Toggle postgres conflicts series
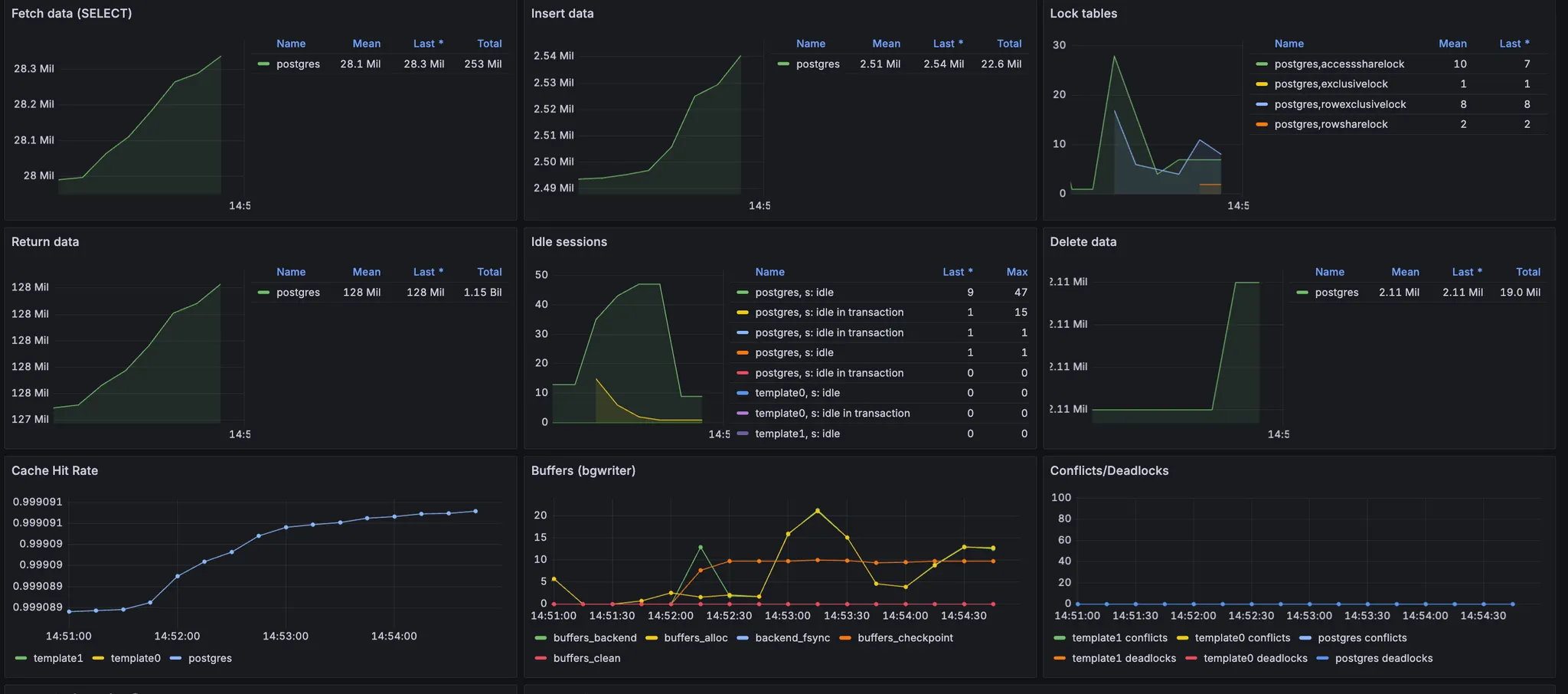Viewport: 1568px width, 694px height. pos(1362,637)
